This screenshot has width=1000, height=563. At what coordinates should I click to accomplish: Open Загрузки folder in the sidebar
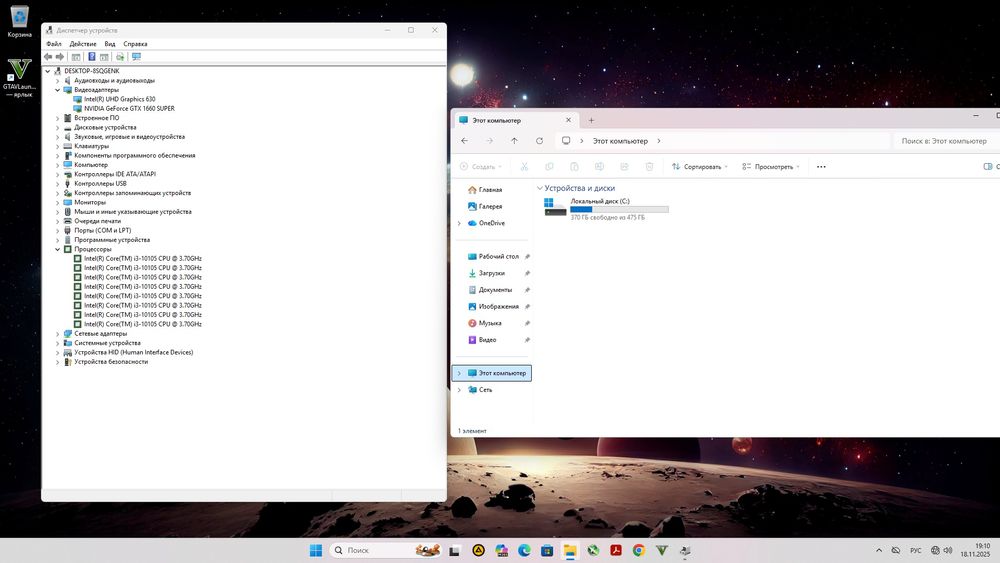[x=491, y=273]
